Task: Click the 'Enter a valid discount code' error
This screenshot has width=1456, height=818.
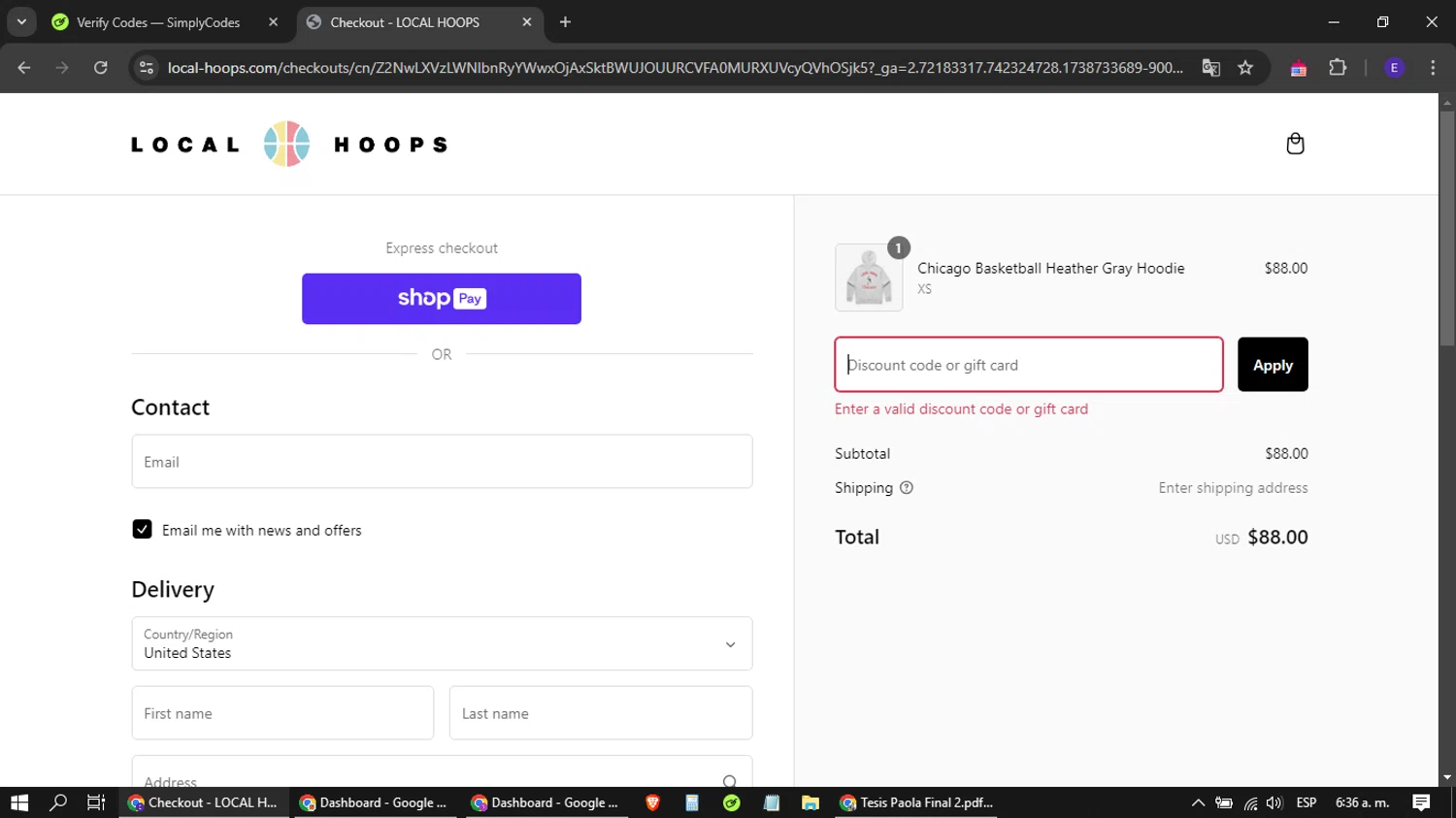Action: pyautogui.click(x=961, y=409)
